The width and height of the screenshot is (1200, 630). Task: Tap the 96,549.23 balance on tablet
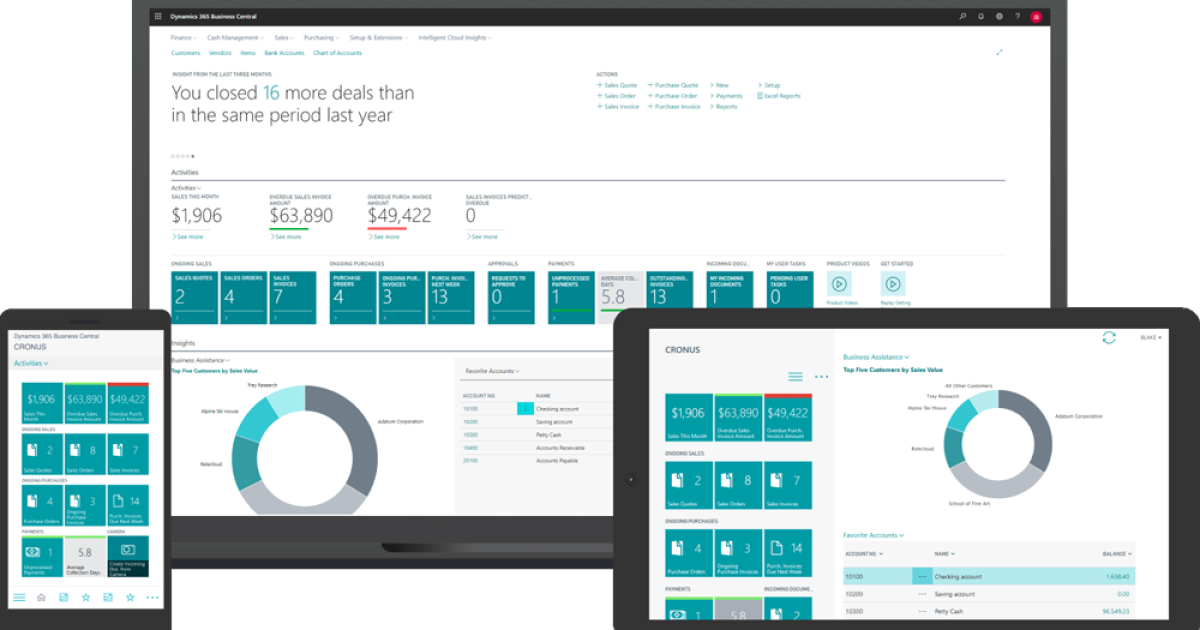point(1115,611)
